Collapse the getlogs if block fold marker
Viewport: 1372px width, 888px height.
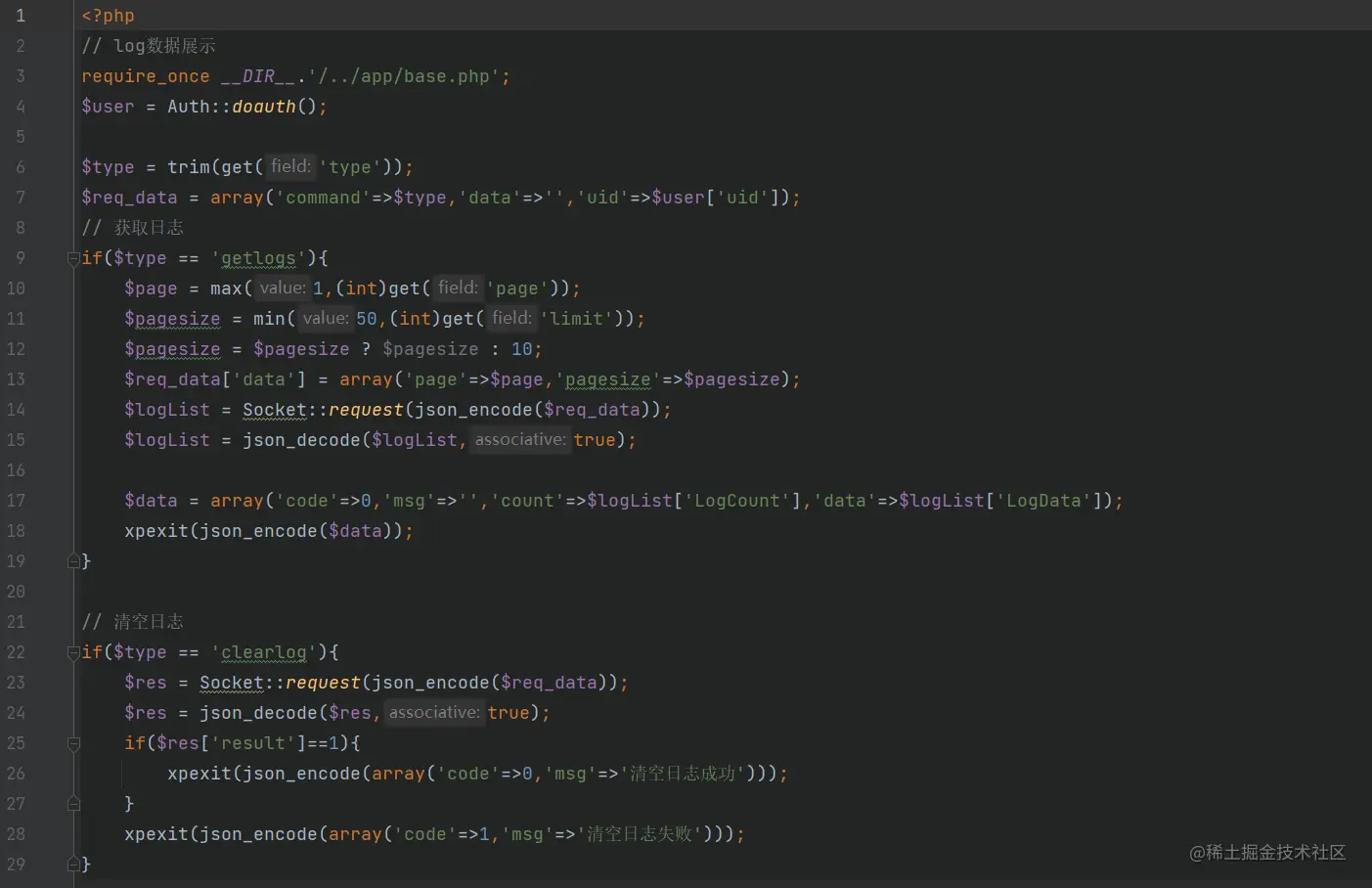click(73, 258)
